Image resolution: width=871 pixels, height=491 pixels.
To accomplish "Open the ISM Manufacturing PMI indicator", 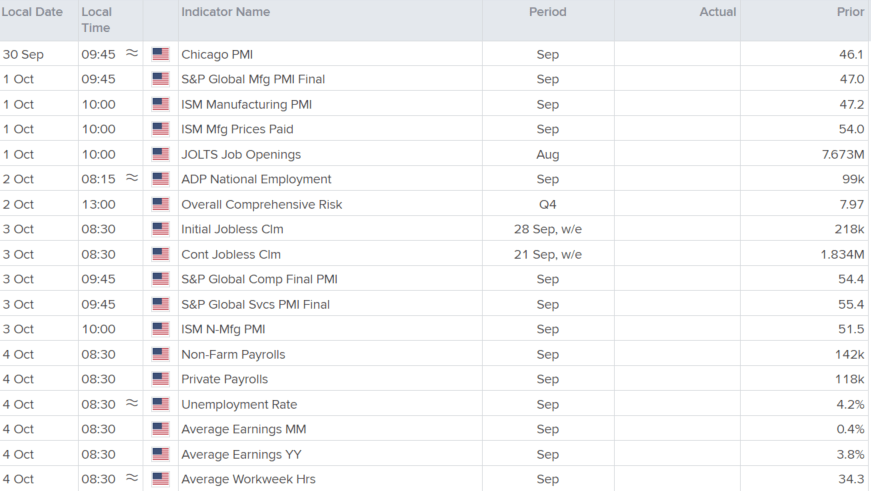I will pos(247,104).
